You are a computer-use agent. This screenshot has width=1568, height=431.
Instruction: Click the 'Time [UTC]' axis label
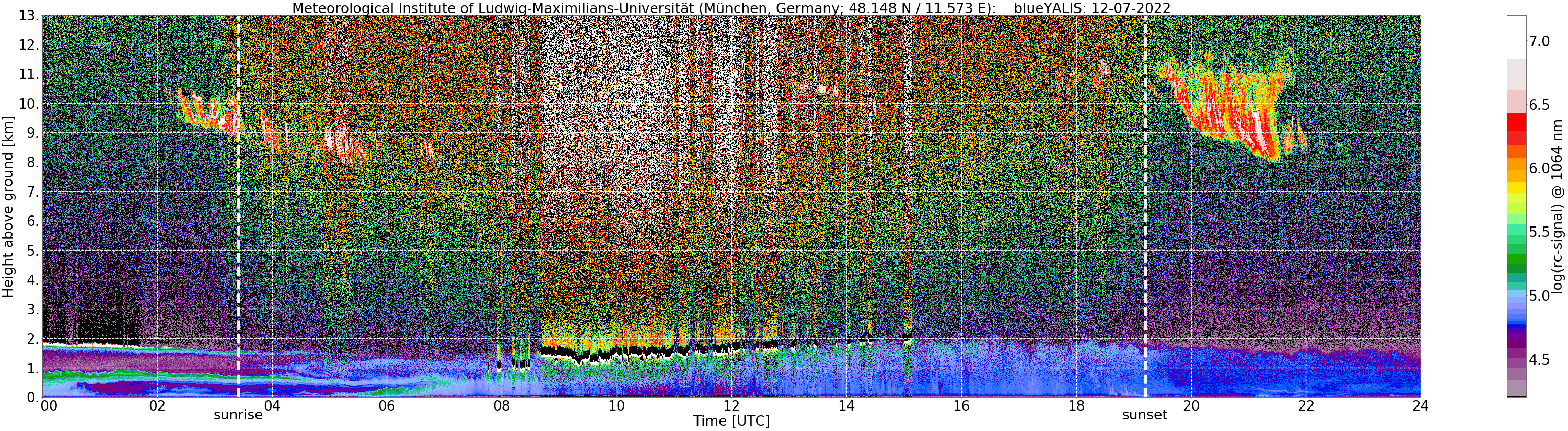[731, 421]
